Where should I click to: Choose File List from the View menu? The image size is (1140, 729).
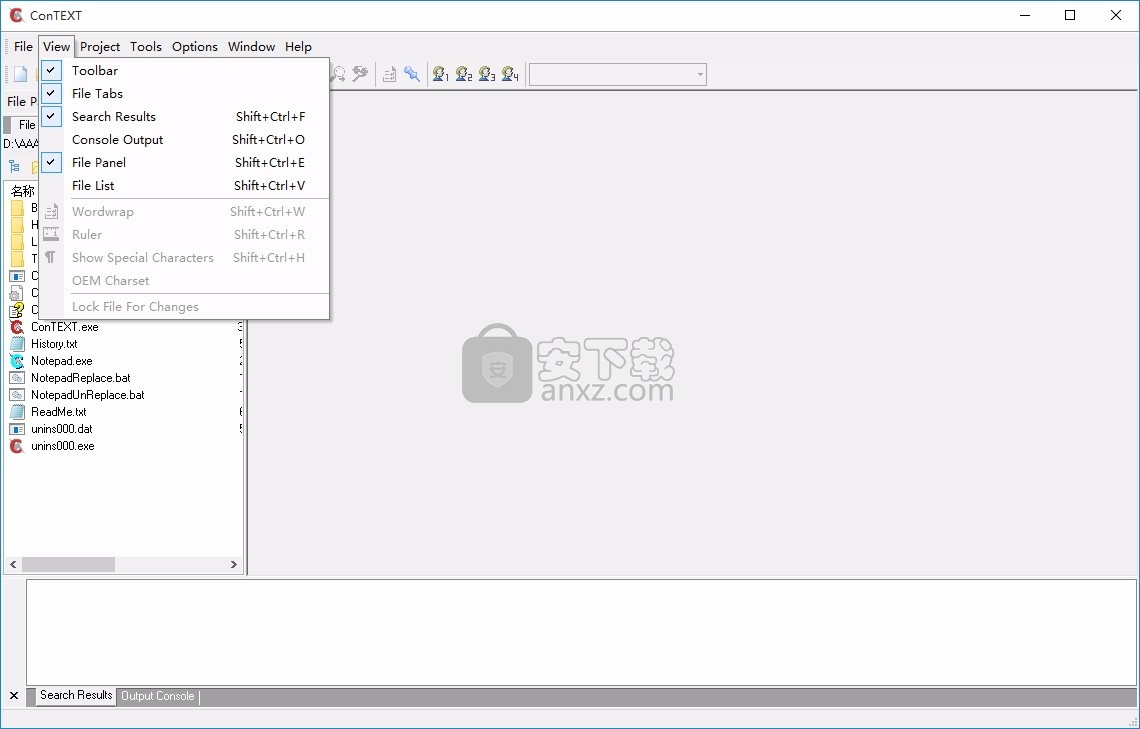click(x=185, y=185)
